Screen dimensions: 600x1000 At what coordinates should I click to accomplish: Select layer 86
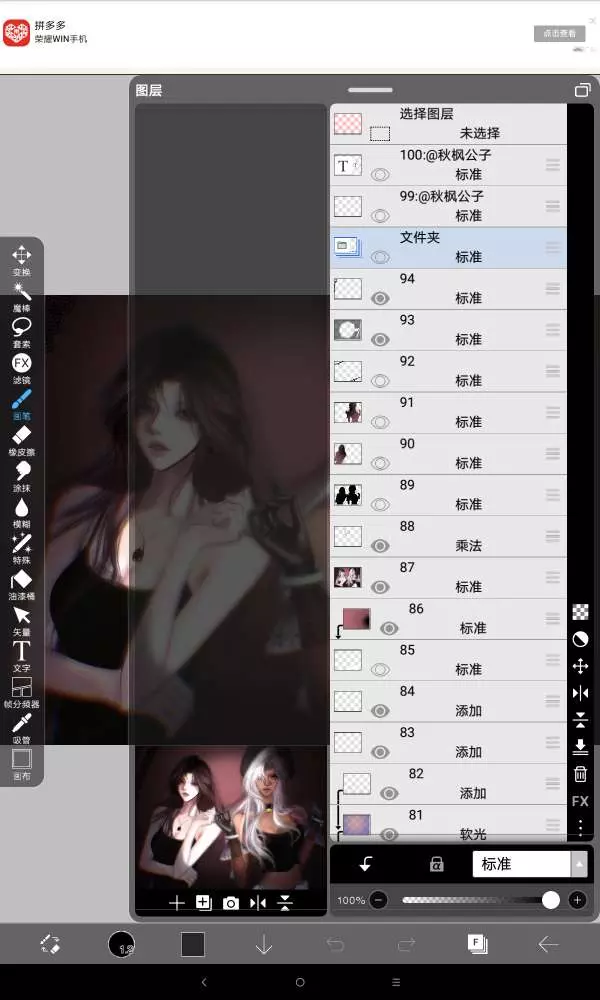448,619
